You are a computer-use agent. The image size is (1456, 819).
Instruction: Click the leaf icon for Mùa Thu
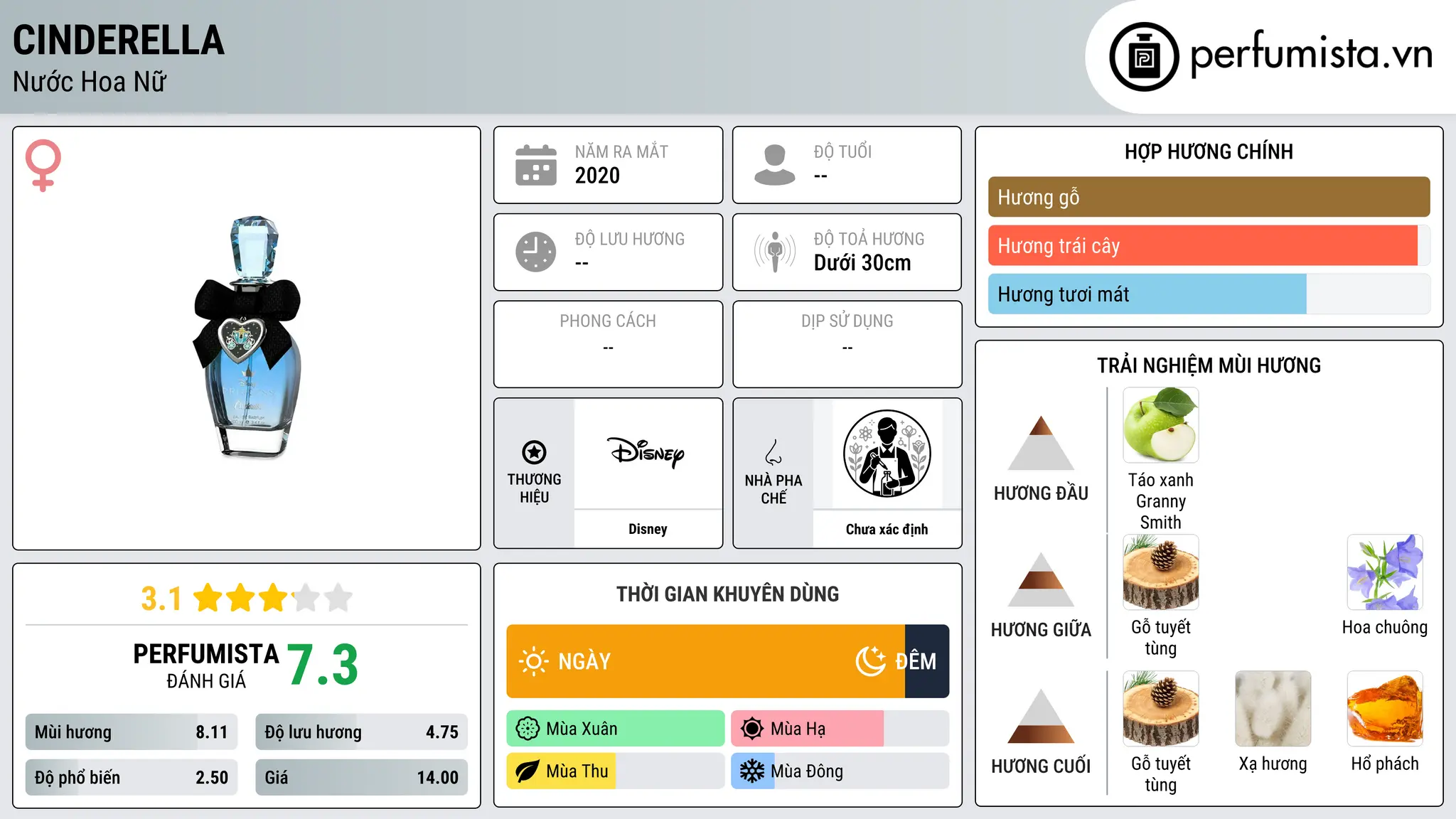pos(528,771)
